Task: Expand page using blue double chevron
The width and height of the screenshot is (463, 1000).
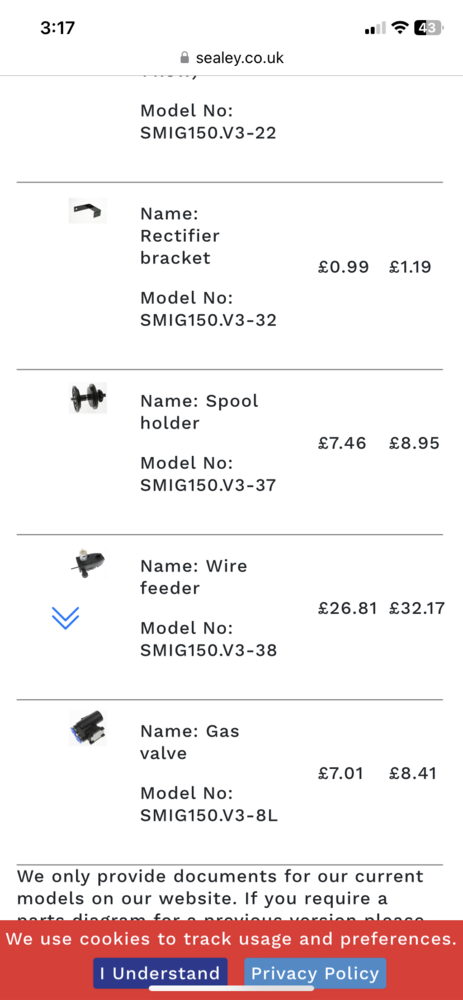Action: (x=65, y=618)
